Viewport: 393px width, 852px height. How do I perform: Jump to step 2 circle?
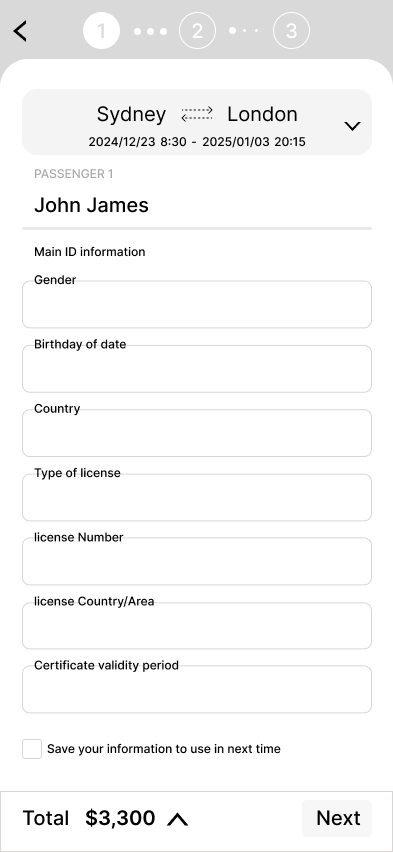click(x=197, y=30)
